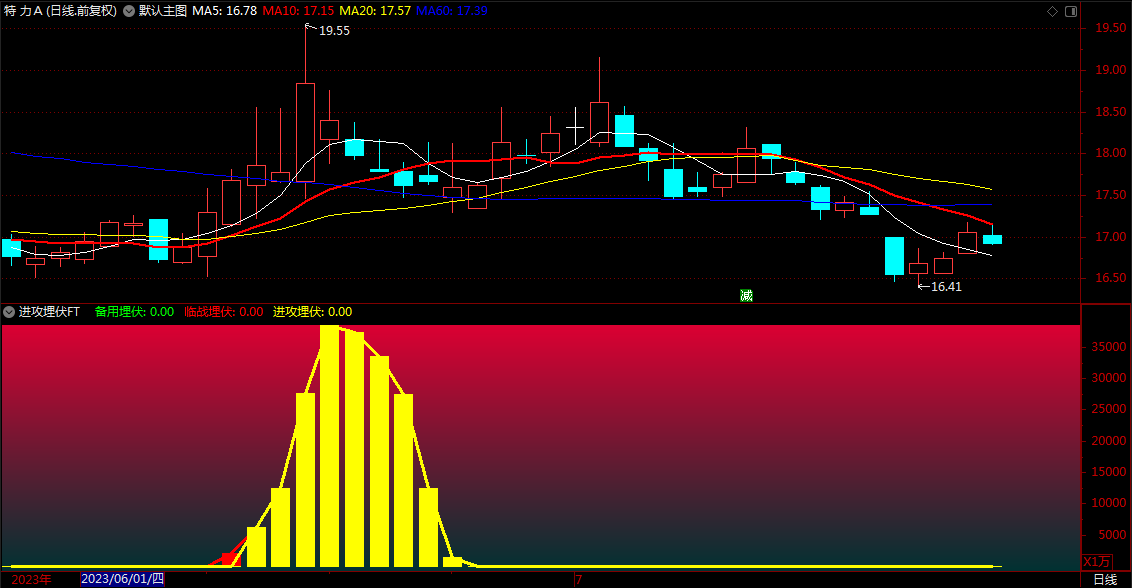
Task: Click the diamond icon at chart top right
Action: click(1052, 11)
